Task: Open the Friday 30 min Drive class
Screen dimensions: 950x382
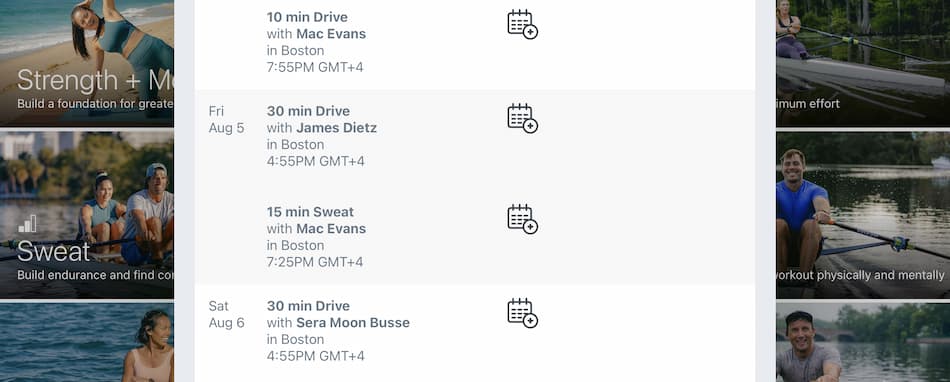Action: tap(308, 111)
